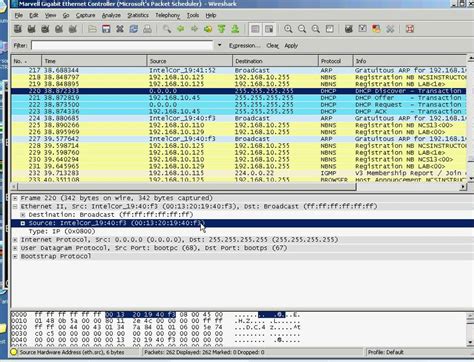Screen dimensions: 474x362
Task: Select packet 221 DHCP Offer row
Action: click(x=238, y=98)
